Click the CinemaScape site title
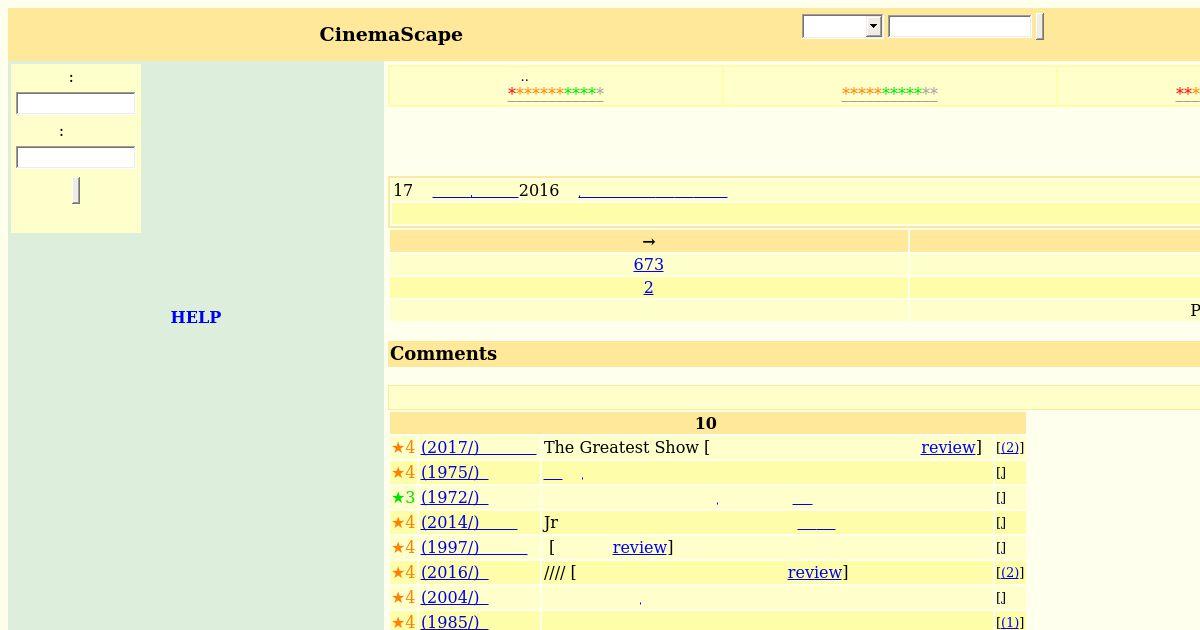This screenshot has height=630, width=1200. point(391,34)
